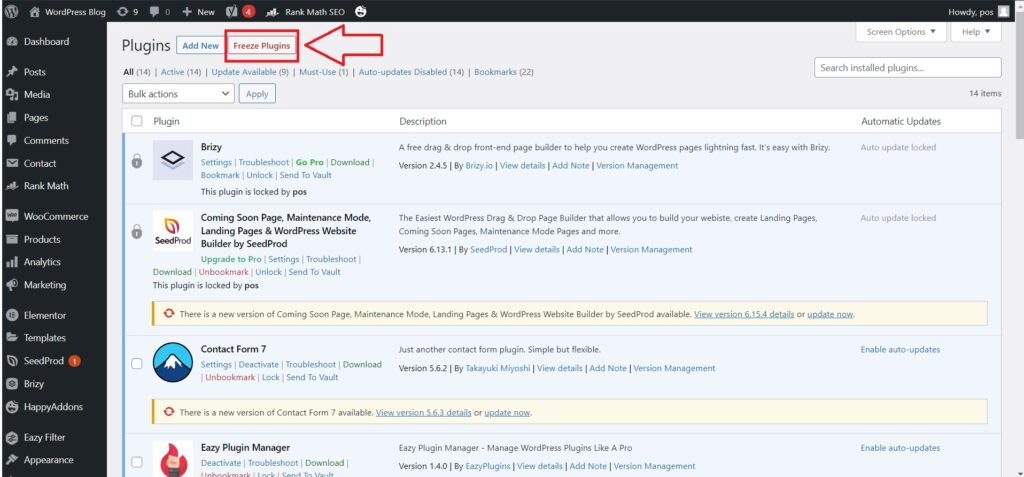The height and width of the screenshot is (477, 1024).
Task: Open the Yoast icon with badge 4
Action: point(231,11)
